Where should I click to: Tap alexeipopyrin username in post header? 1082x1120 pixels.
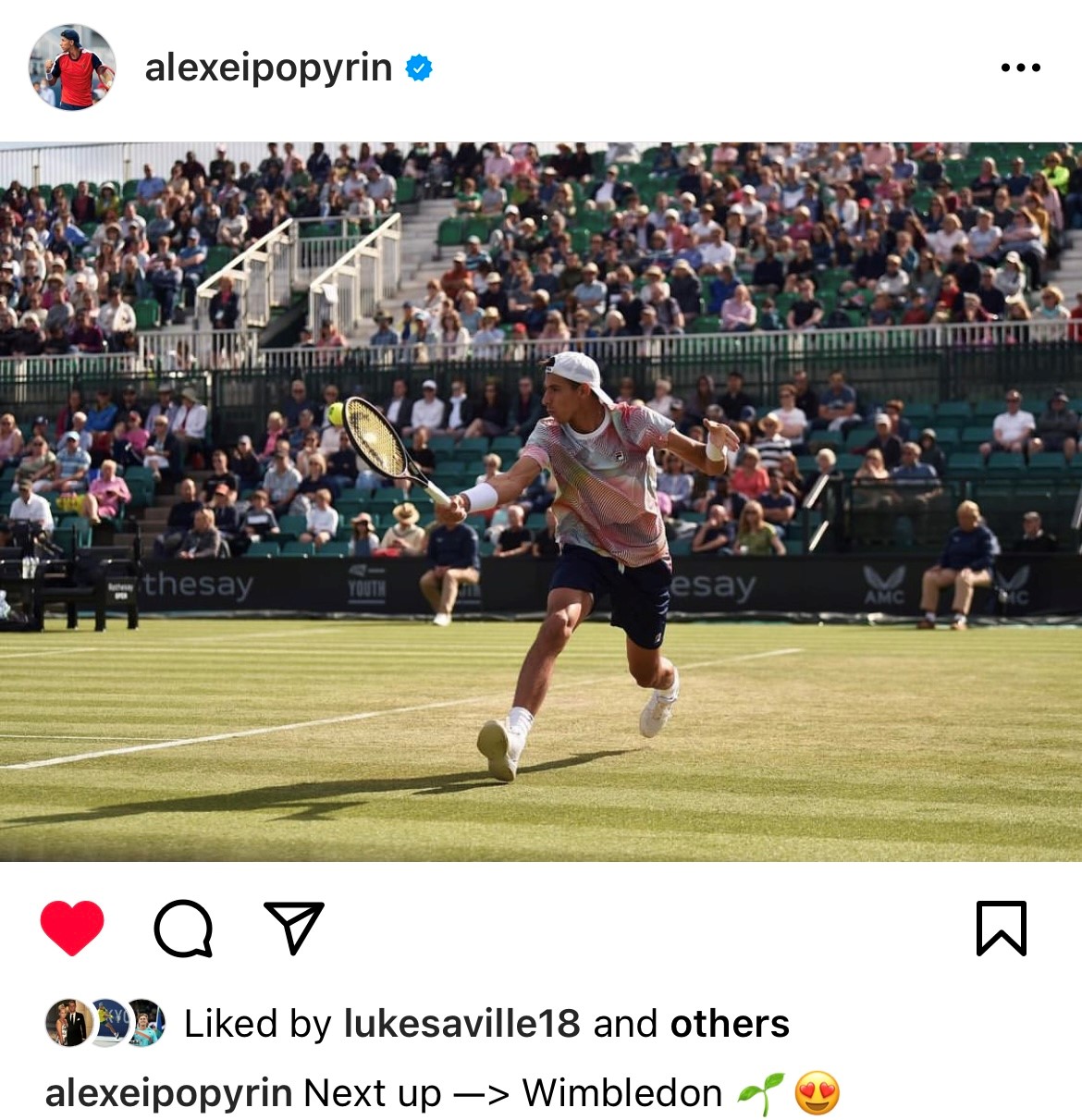(268, 68)
